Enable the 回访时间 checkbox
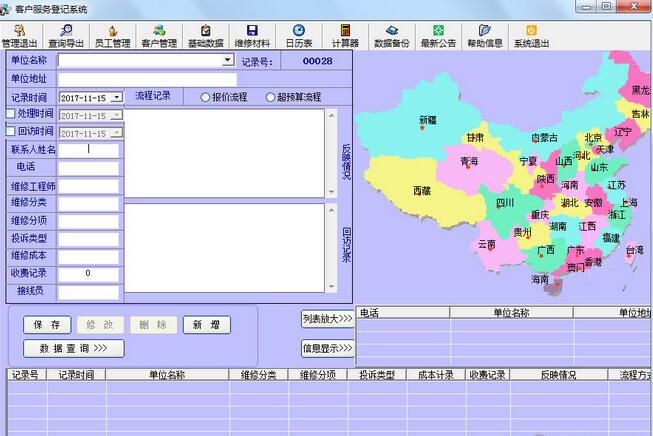 (x=11, y=132)
